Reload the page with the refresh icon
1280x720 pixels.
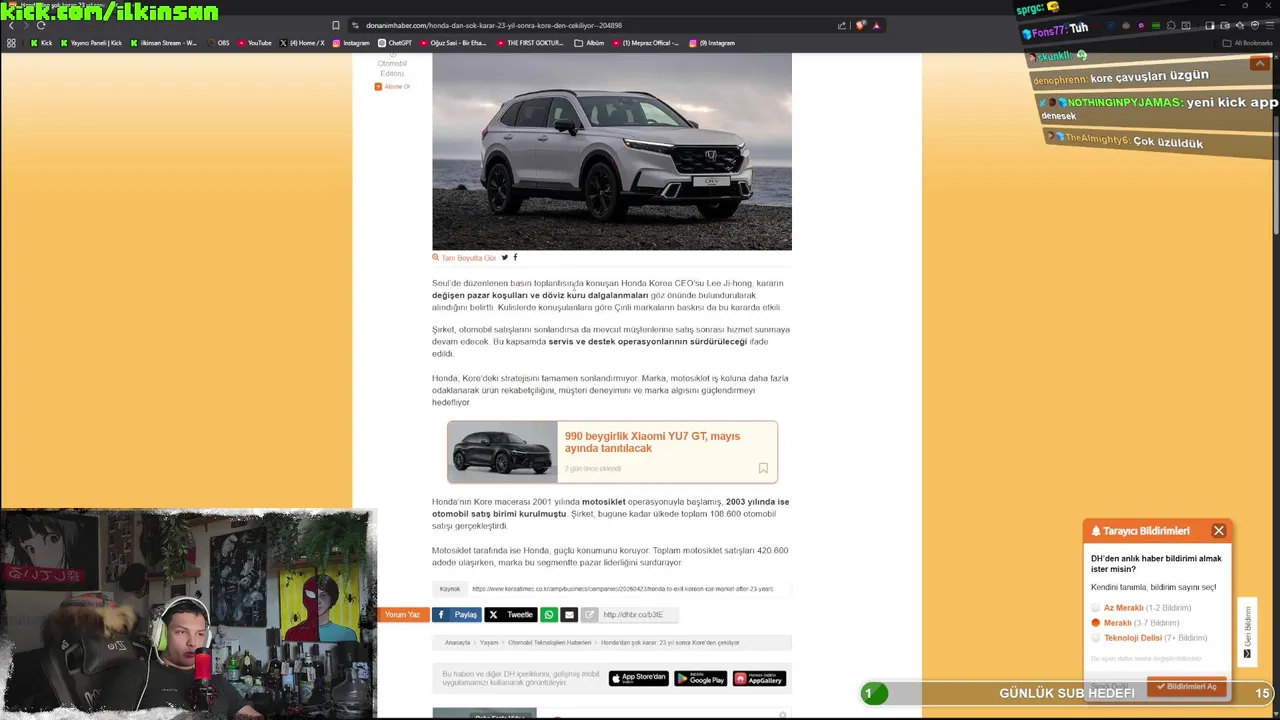pyautogui.click(x=41, y=25)
